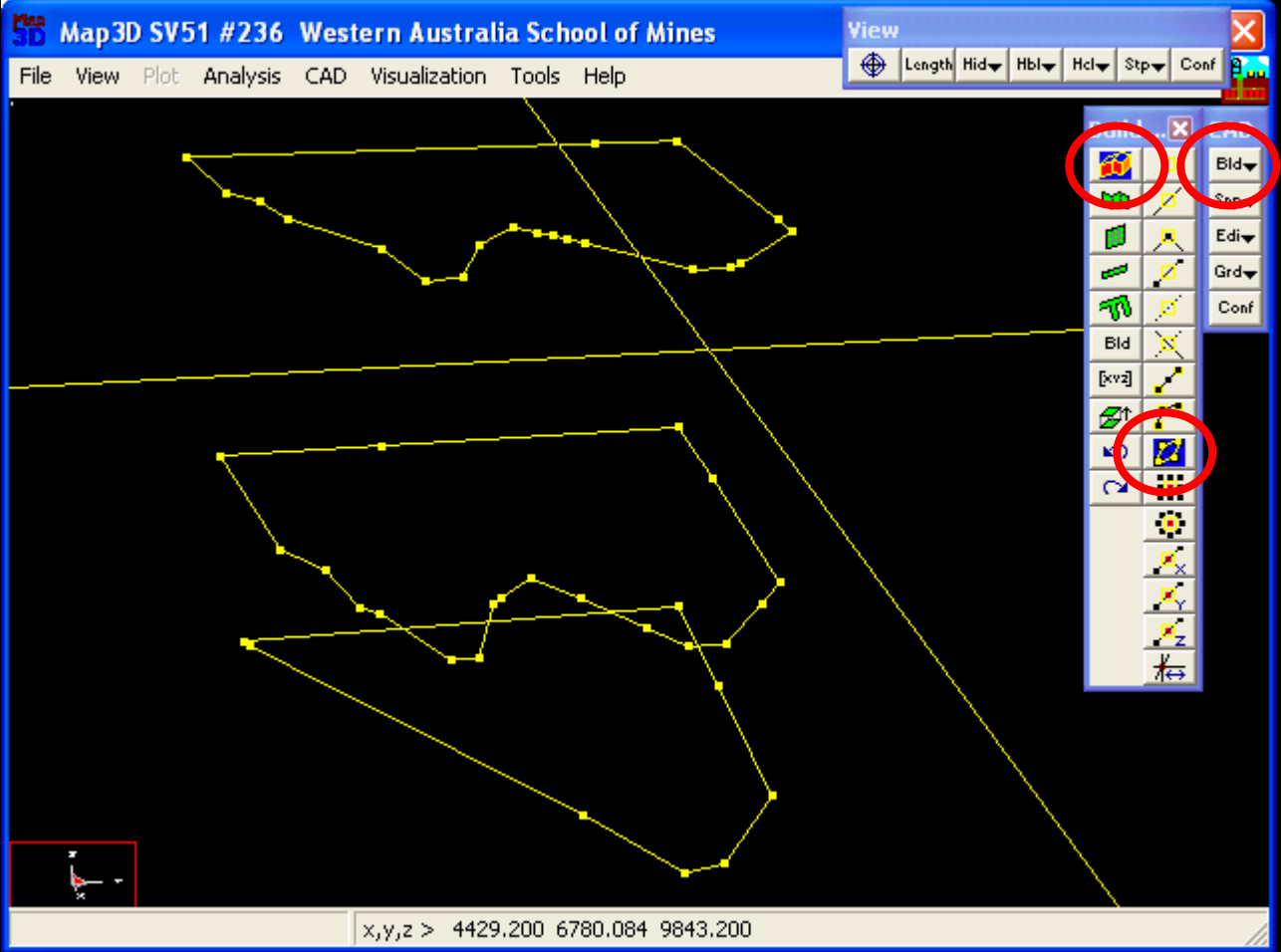Click the crosshair target icon in View toolbar
The height and width of the screenshot is (952, 1281).
(873, 65)
